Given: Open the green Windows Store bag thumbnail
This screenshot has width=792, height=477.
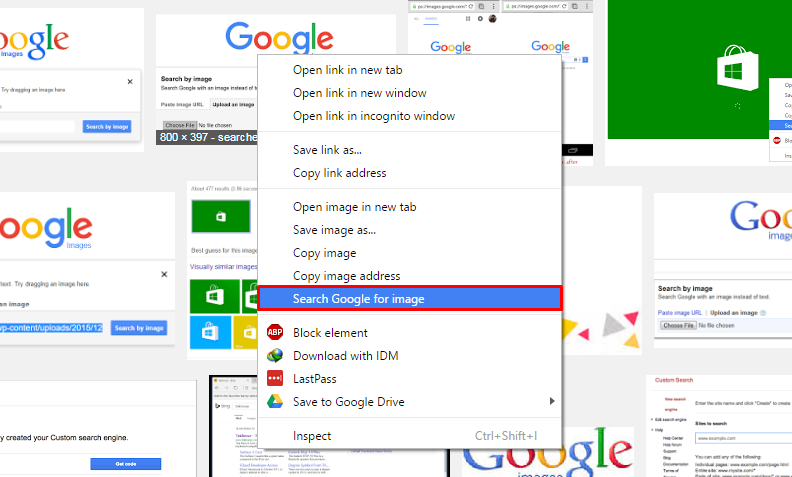Looking at the screenshot, I should (700, 69).
